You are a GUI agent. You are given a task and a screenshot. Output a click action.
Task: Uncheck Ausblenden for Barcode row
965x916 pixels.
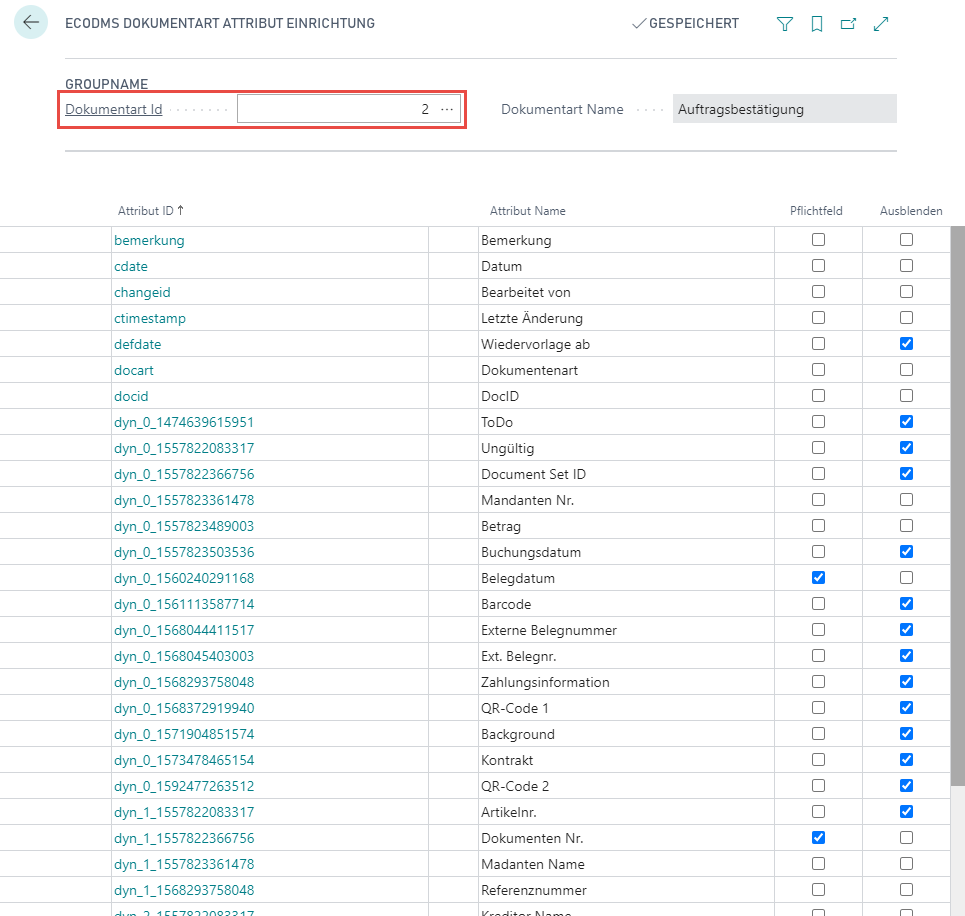(906, 603)
